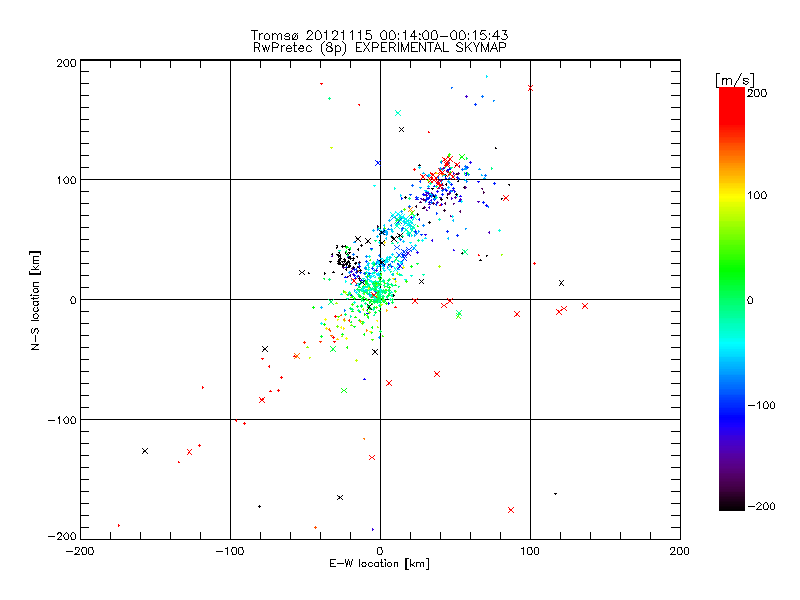Click the y-axis tick label '100'

pos(66,180)
